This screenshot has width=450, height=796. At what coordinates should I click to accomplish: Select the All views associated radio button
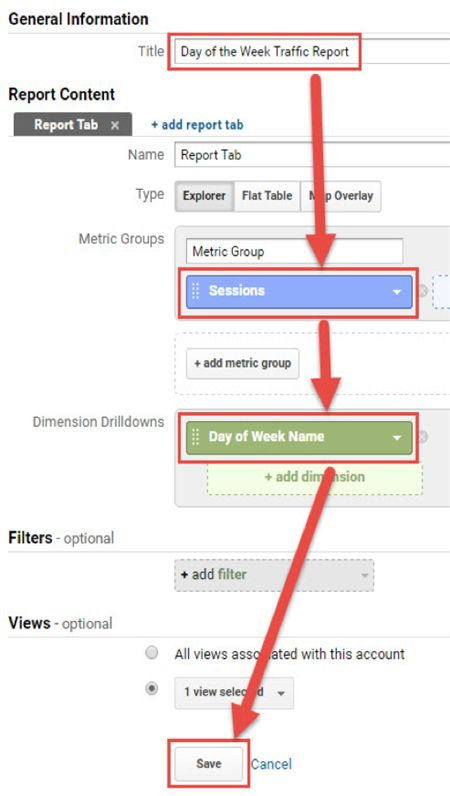[151, 653]
